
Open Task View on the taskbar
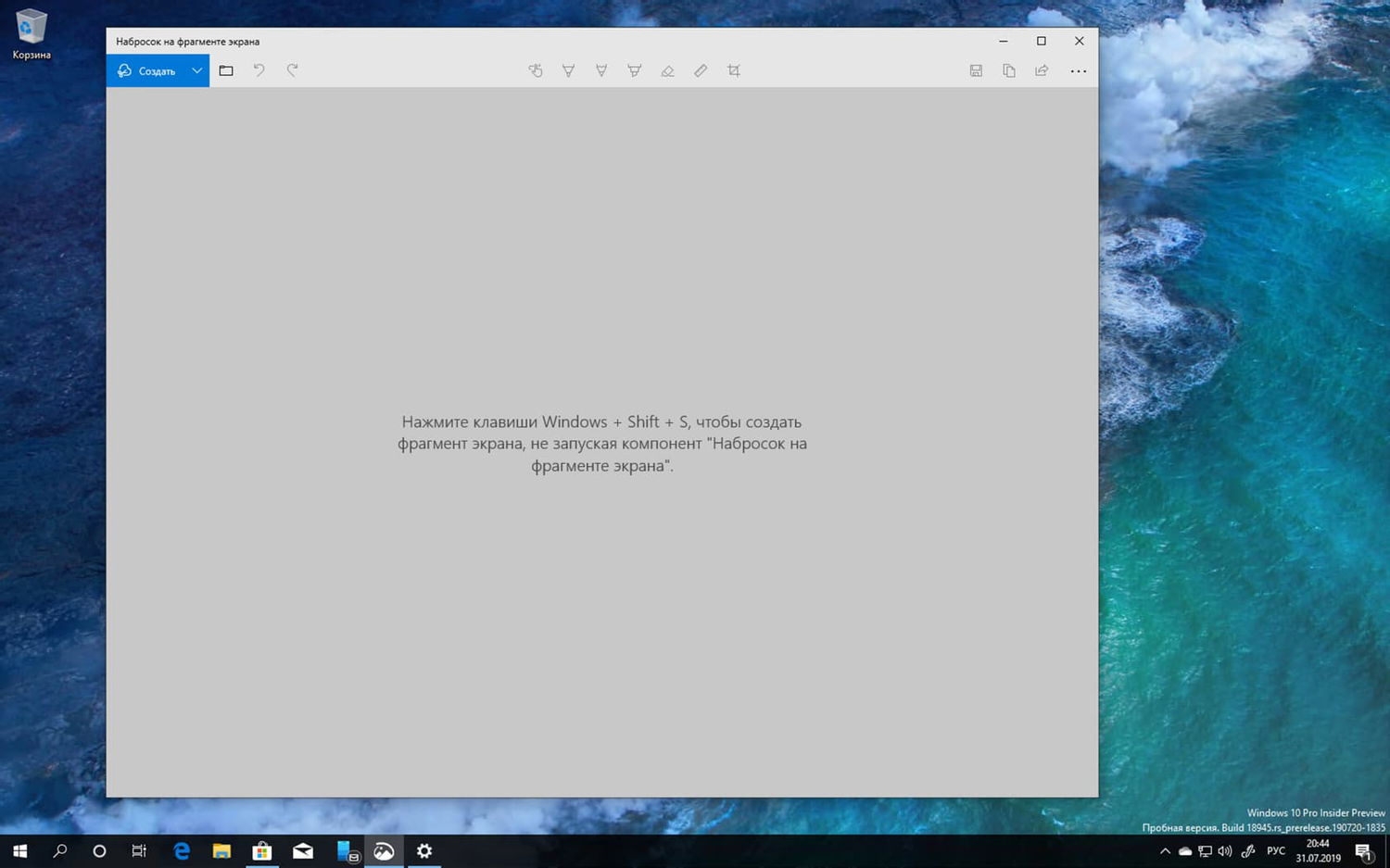point(139,851)
